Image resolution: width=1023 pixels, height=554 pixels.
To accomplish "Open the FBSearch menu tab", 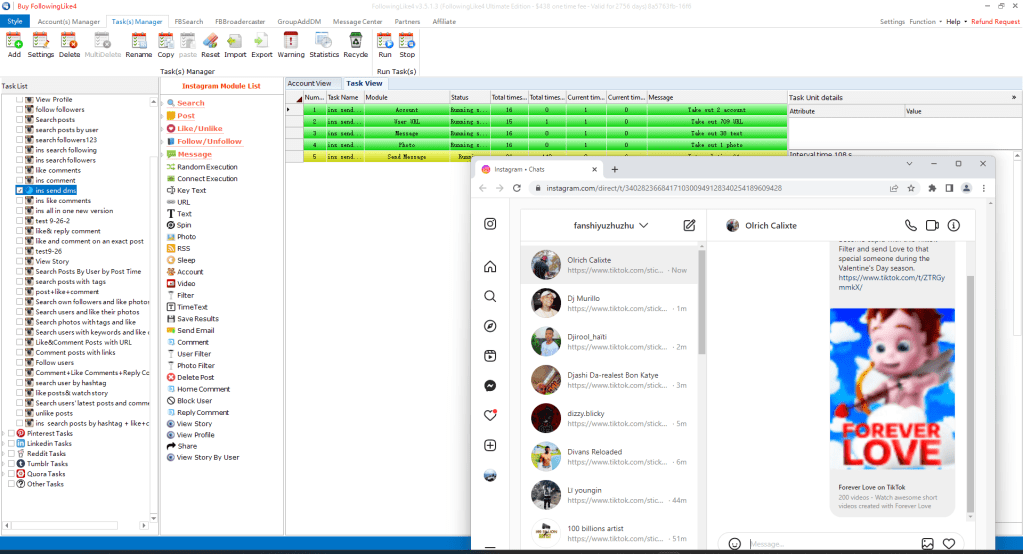I will (187, 21).
